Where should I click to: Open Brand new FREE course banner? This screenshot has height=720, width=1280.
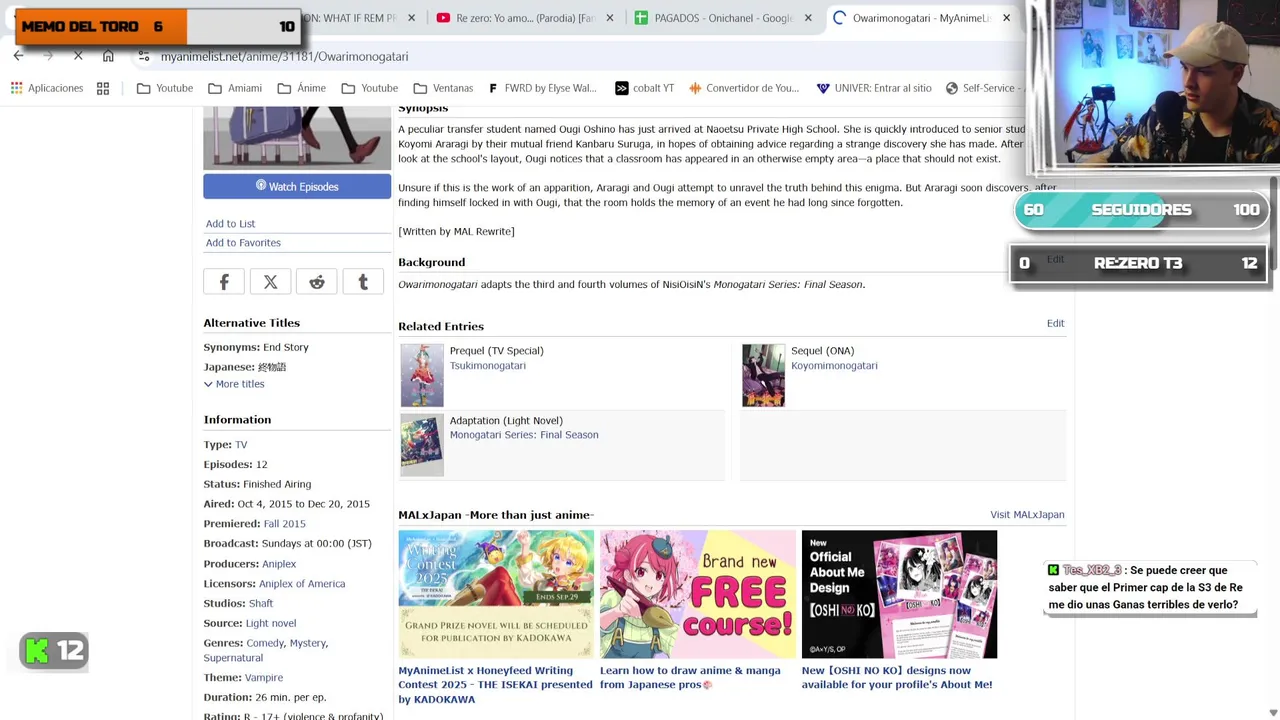point(697,595)
